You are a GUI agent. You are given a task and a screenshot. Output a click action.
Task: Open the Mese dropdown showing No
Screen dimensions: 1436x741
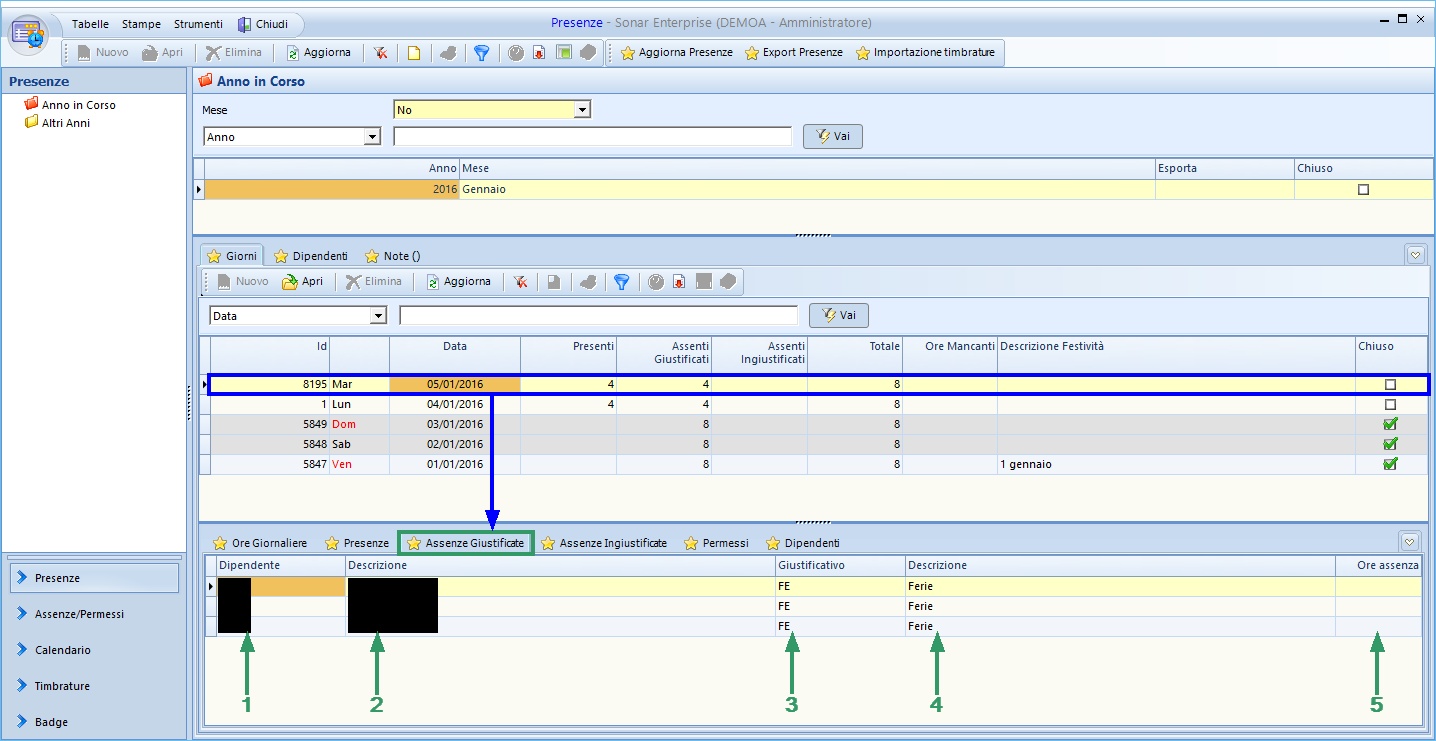point(582,110)
